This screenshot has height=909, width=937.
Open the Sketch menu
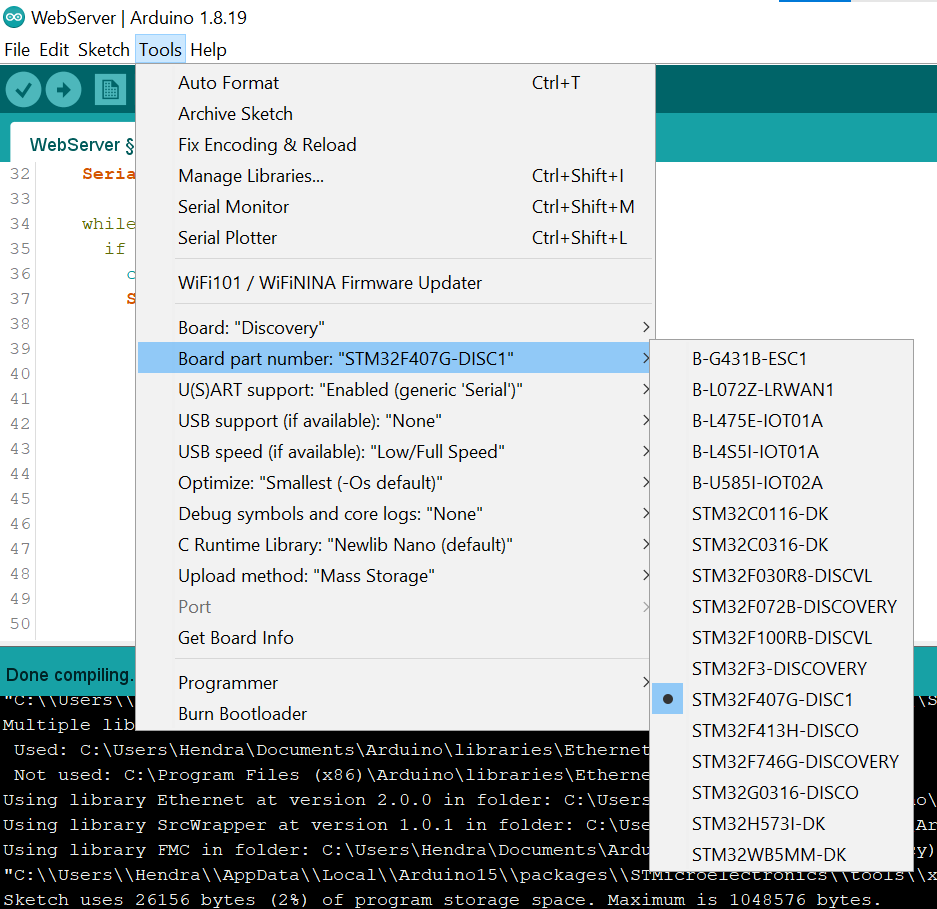[x=103, y=50]
